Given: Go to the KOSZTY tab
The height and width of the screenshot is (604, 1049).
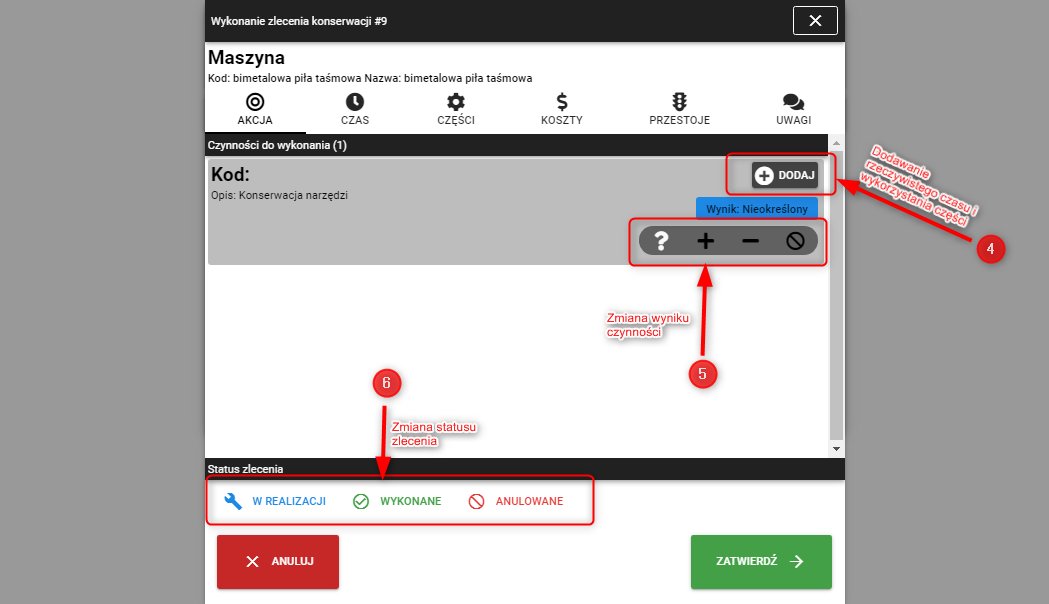Looking at the screenshot, I should 561,110.
